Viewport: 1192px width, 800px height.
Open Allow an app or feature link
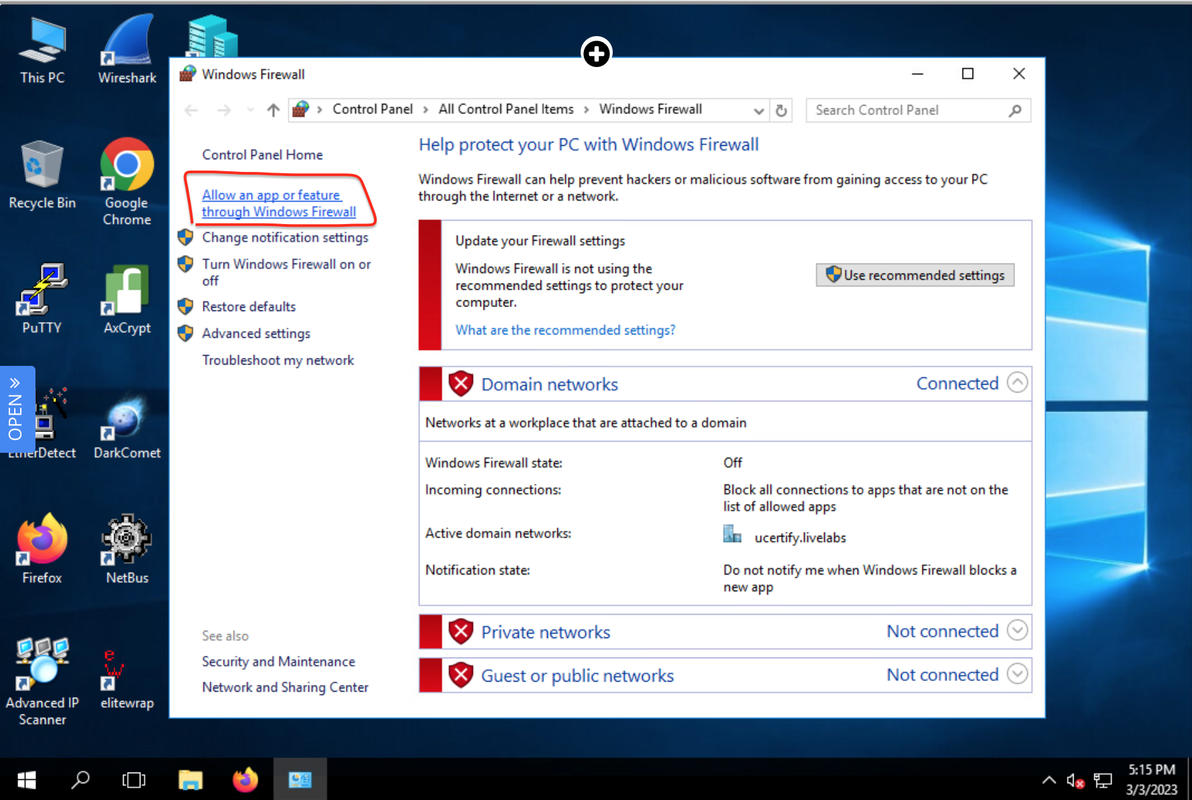coord(279,203)
